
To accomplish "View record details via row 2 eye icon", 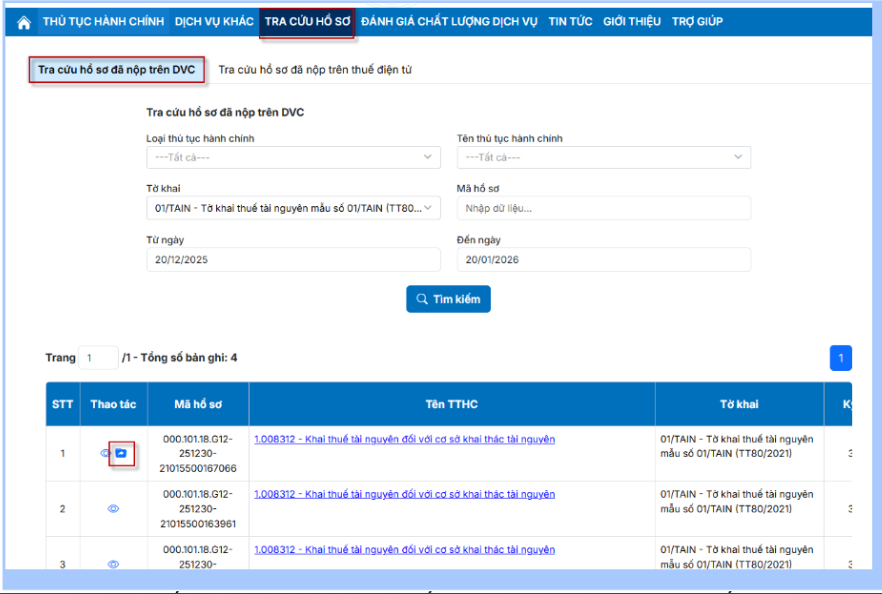I will coord(113,509).
